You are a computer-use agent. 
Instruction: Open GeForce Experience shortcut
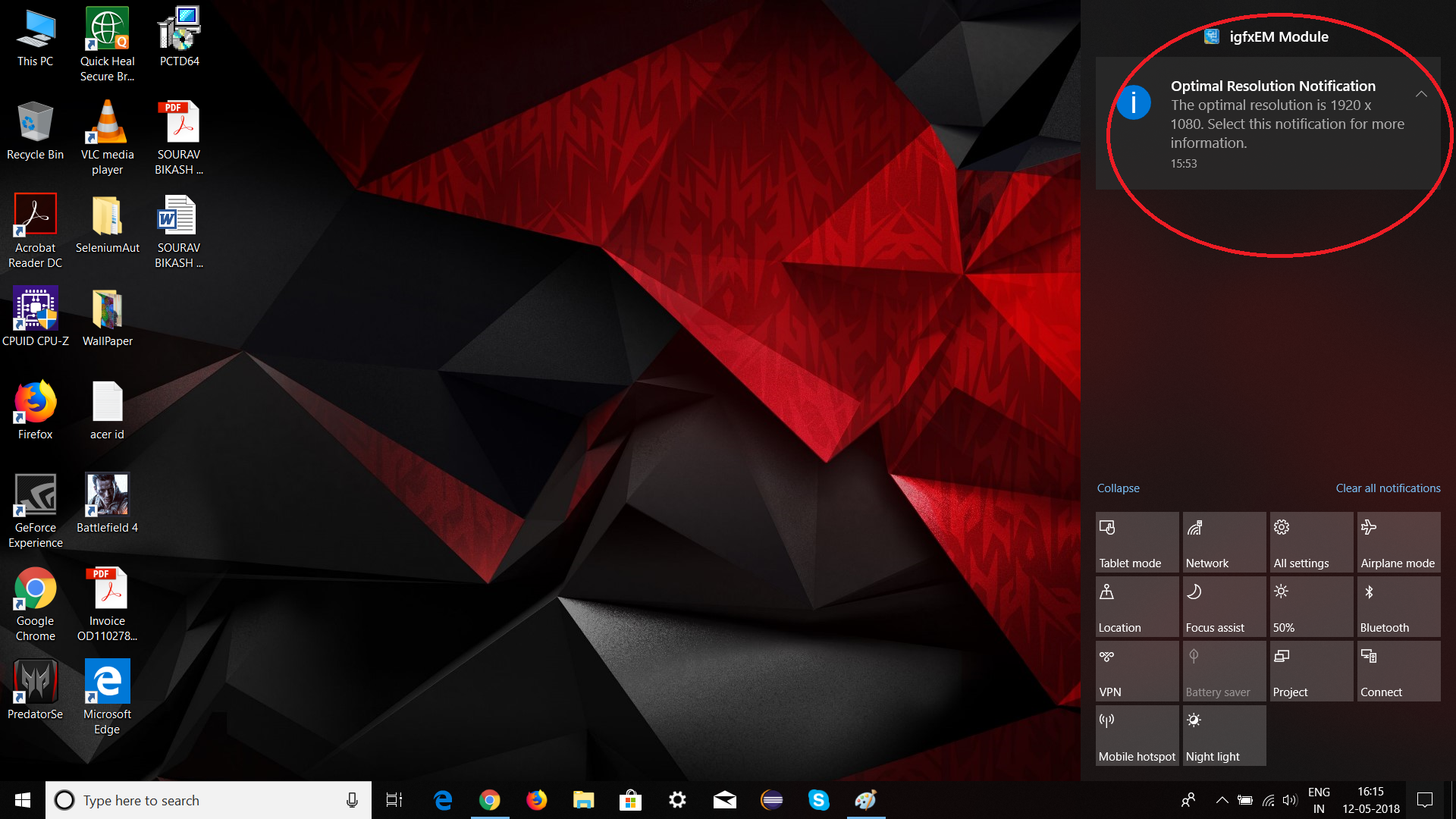35,510
